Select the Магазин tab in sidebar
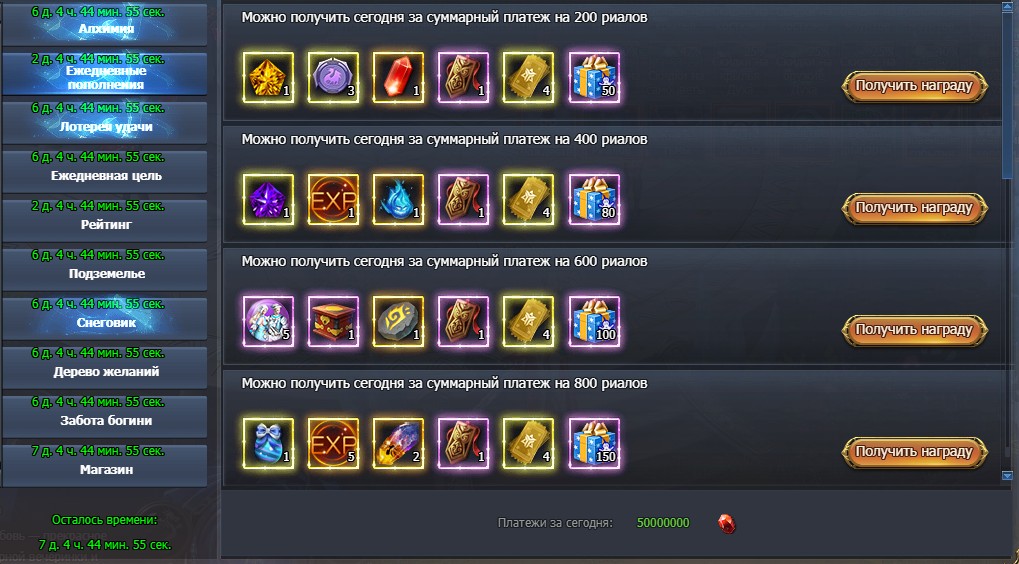 (x=105, y=465)
